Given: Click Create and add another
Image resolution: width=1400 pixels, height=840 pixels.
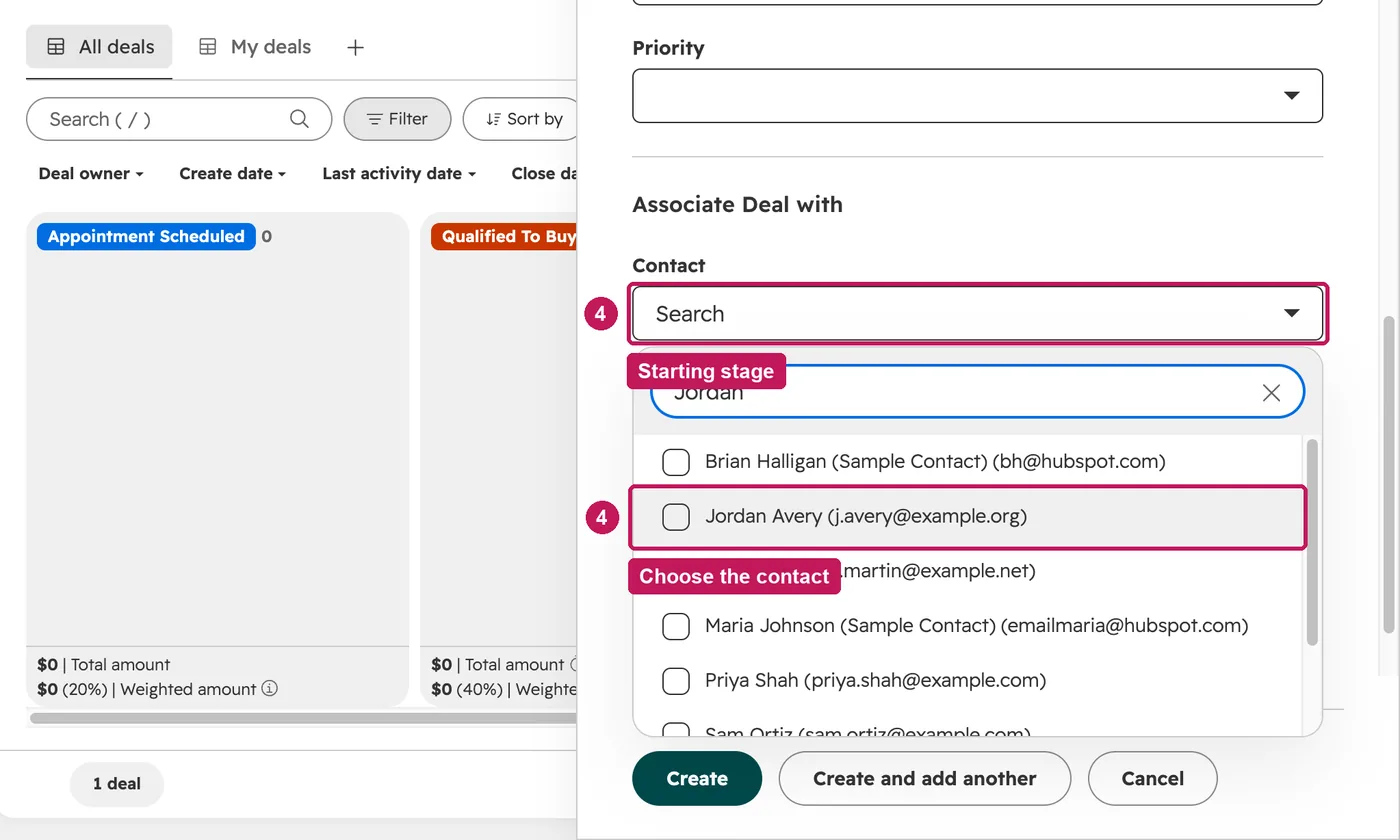Looking at the screenshot, I should [925, 778].
